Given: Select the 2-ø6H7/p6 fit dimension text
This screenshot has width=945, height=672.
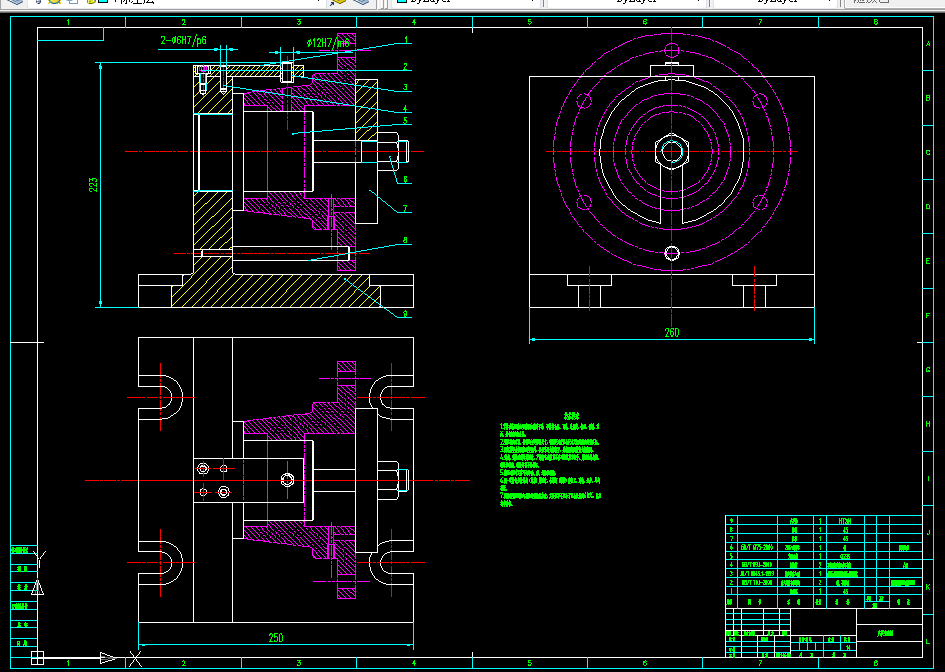Looking at the screenshot, I should click(x=183, y=41).
